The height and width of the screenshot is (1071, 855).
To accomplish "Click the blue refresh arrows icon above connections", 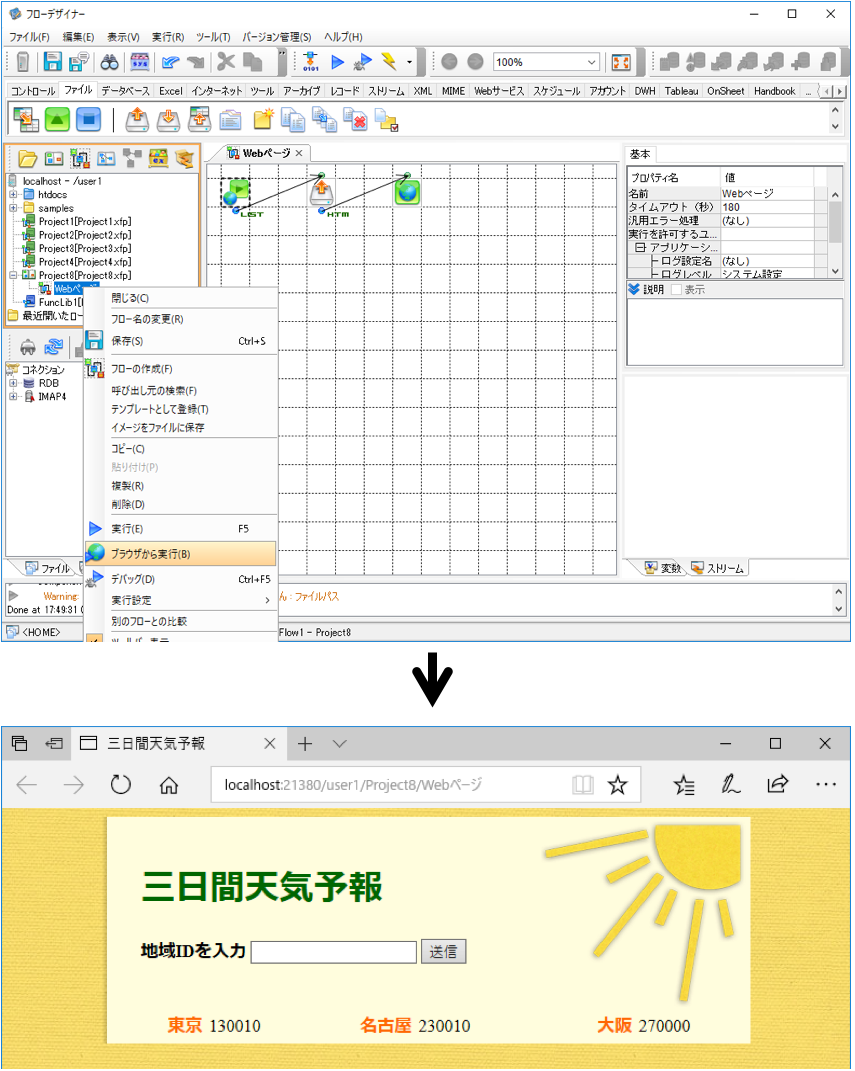I will (53, 347).
